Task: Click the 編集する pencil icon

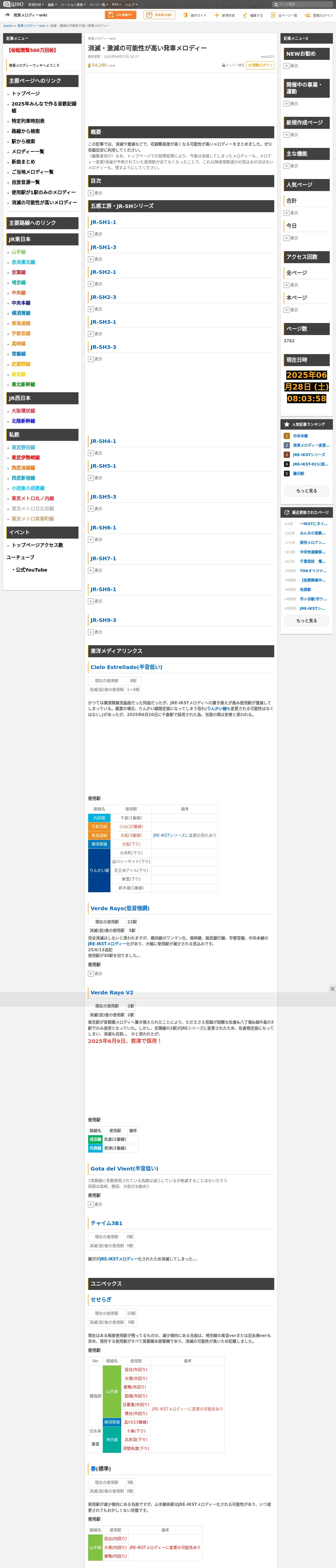Action: point(245,15)
